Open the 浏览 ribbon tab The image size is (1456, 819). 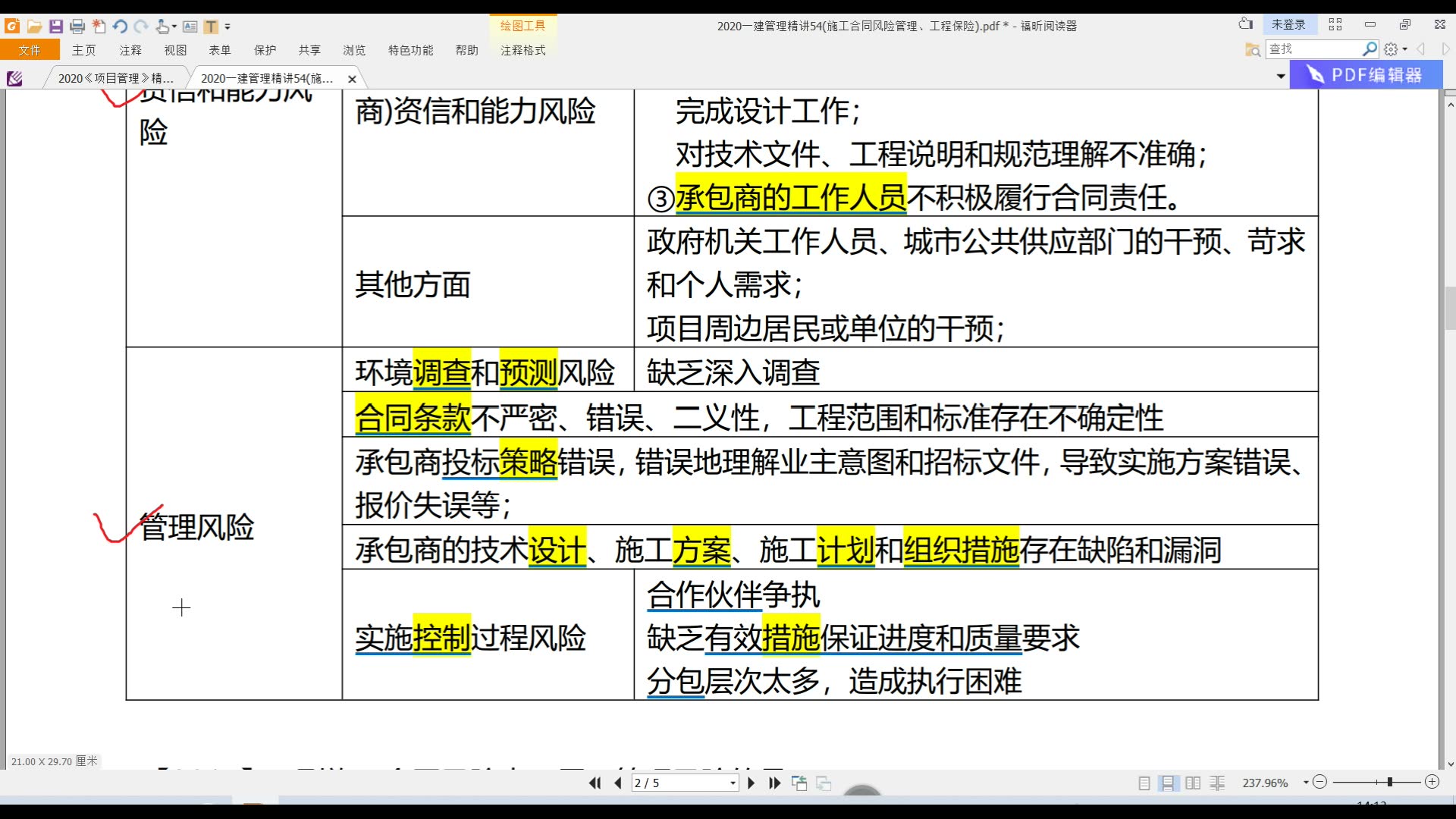coord(354,50)
